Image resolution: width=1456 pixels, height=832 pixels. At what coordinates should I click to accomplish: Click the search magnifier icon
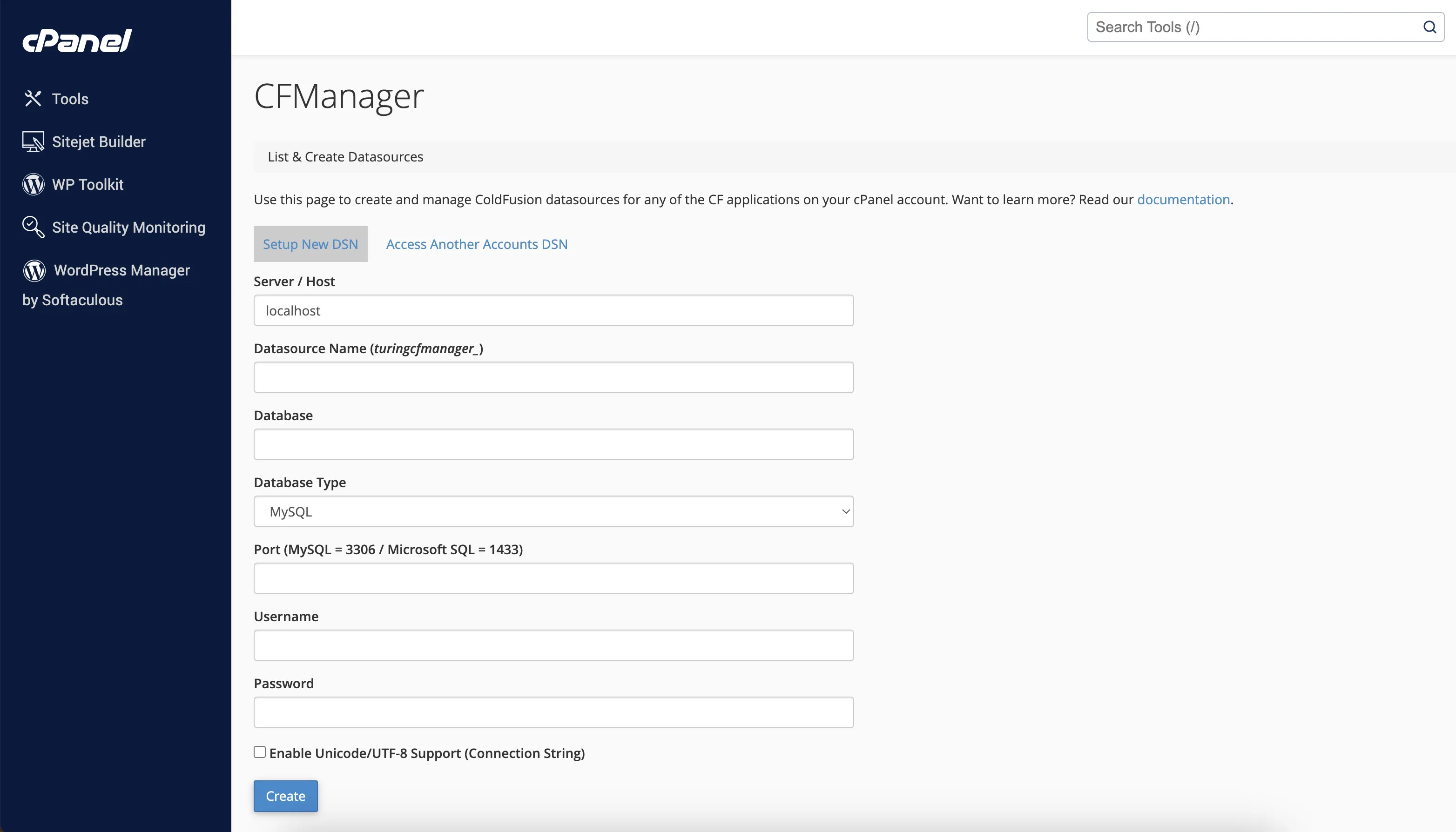pos(1430,27)
